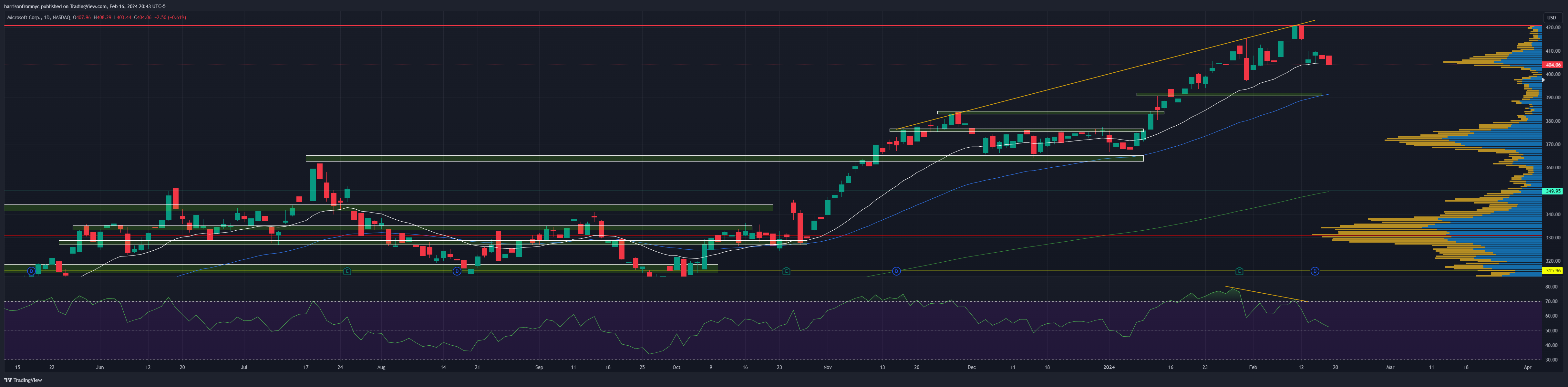Click the Sep label on the time axis
1568x387 pixels.
[539, 368]
